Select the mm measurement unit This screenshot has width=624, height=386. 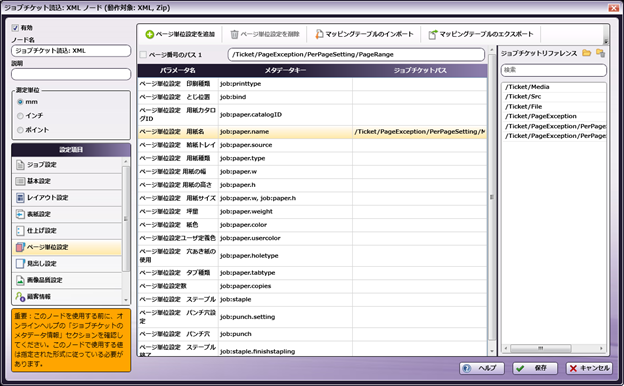coord(20,102)
